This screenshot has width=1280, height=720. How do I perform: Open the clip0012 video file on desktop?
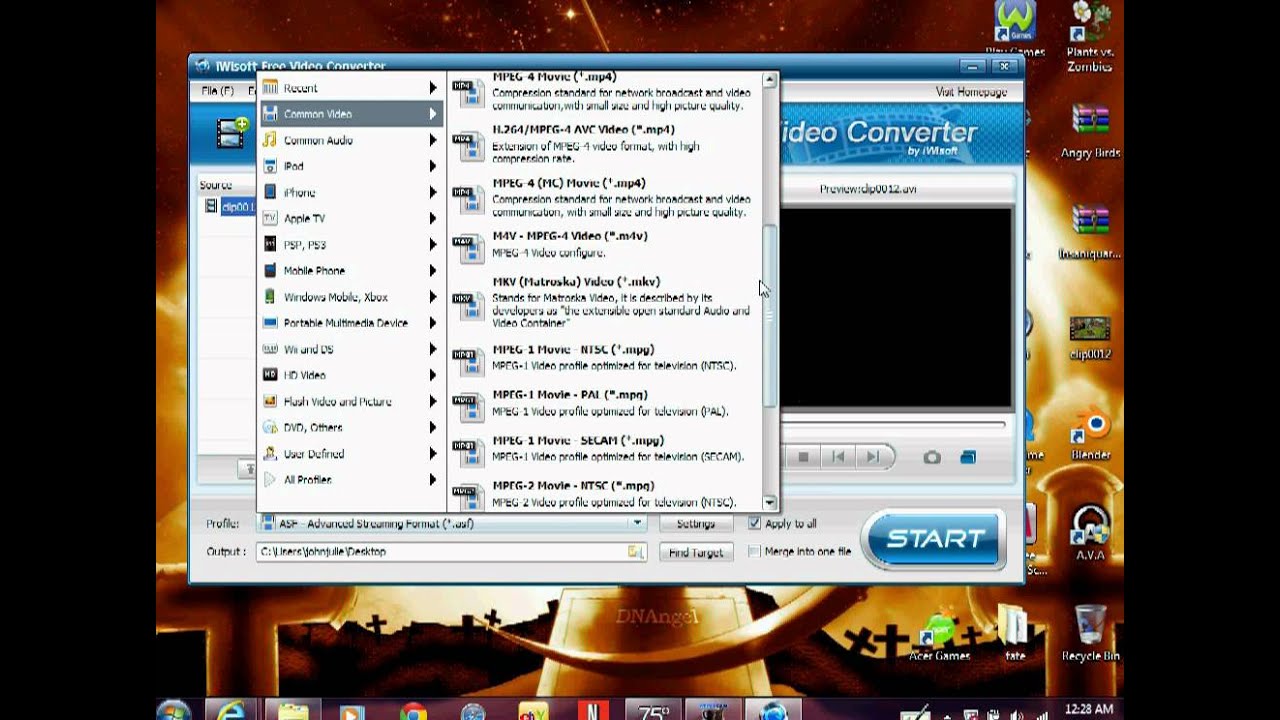1090,338
